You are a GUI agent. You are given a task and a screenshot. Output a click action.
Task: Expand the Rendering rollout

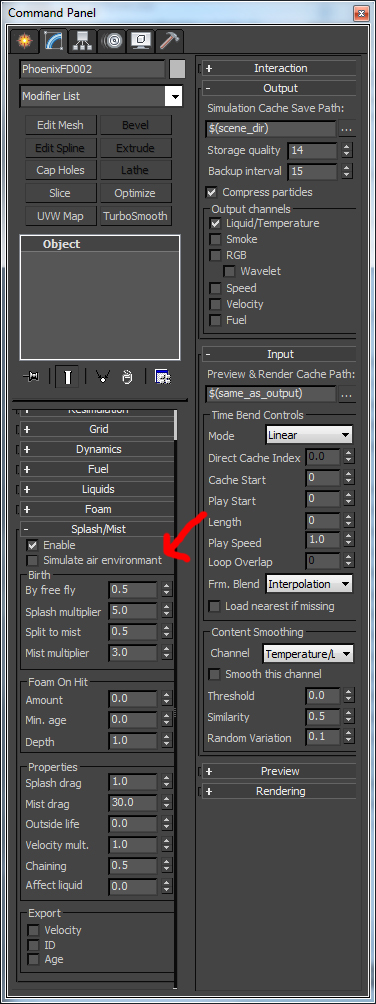tap(279, 791)
